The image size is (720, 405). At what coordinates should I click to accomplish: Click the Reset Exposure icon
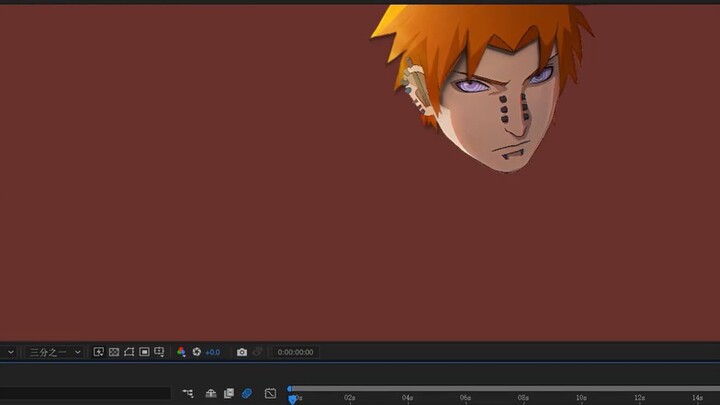[197, 352]
